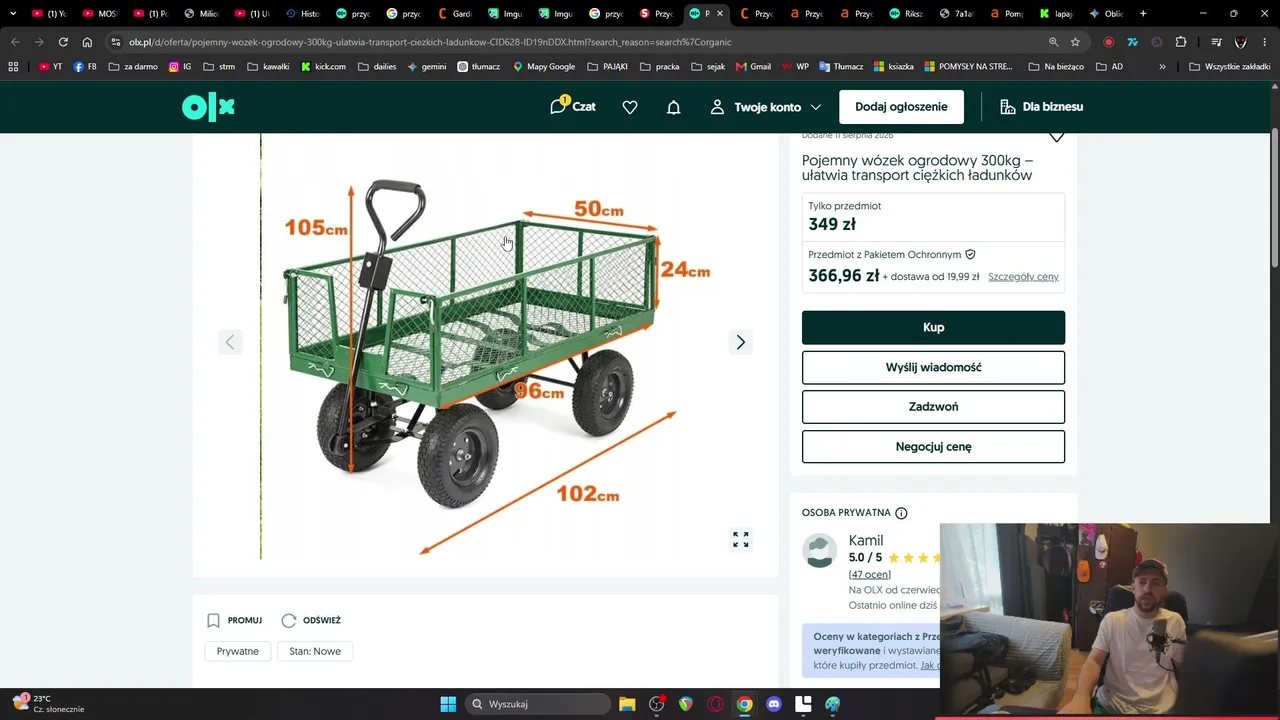Open Discord from the taskbar
Viewport: 1280px width, 720px height.
pos(774,704)
